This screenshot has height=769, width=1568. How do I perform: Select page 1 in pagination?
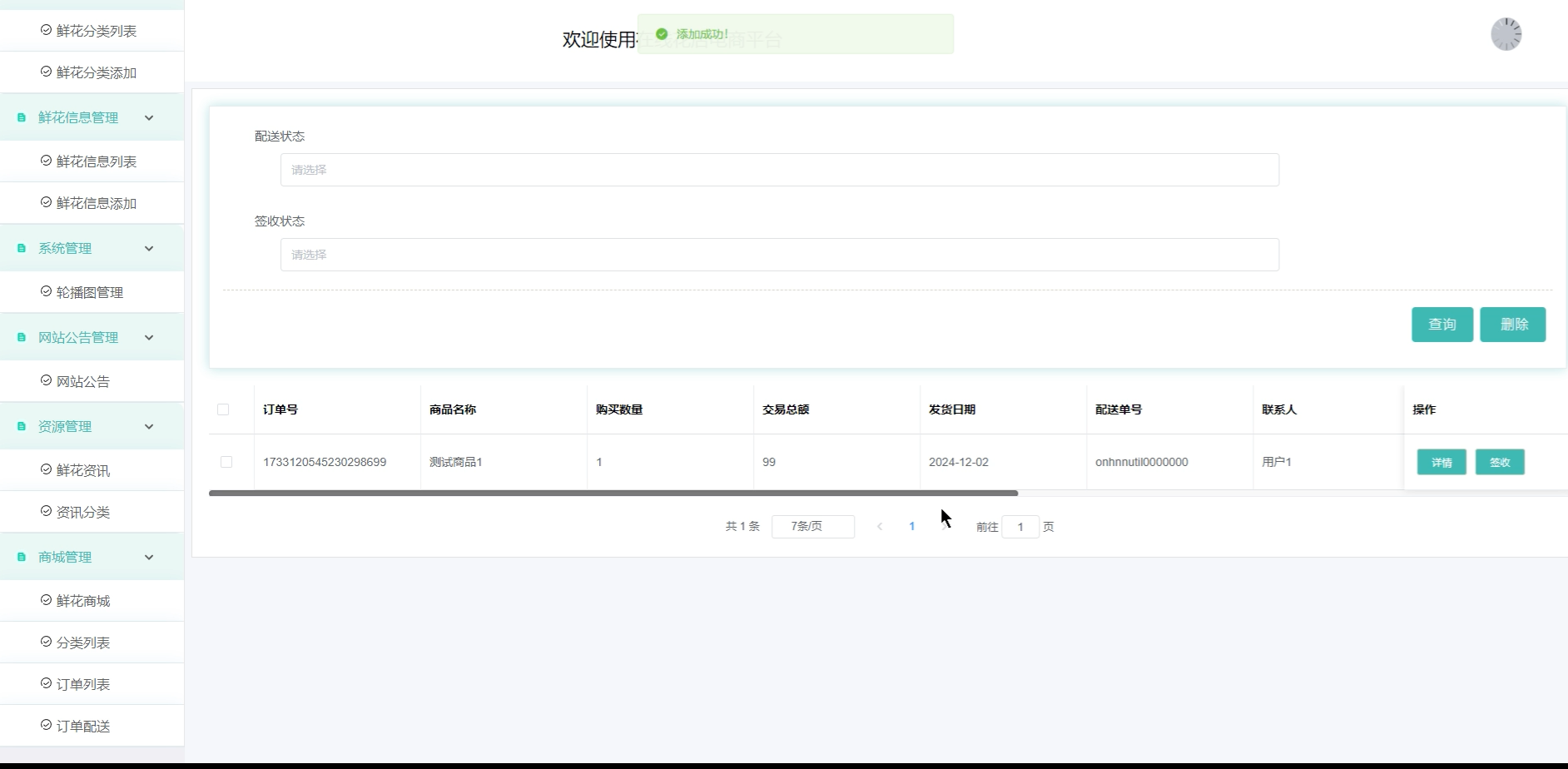912,526
